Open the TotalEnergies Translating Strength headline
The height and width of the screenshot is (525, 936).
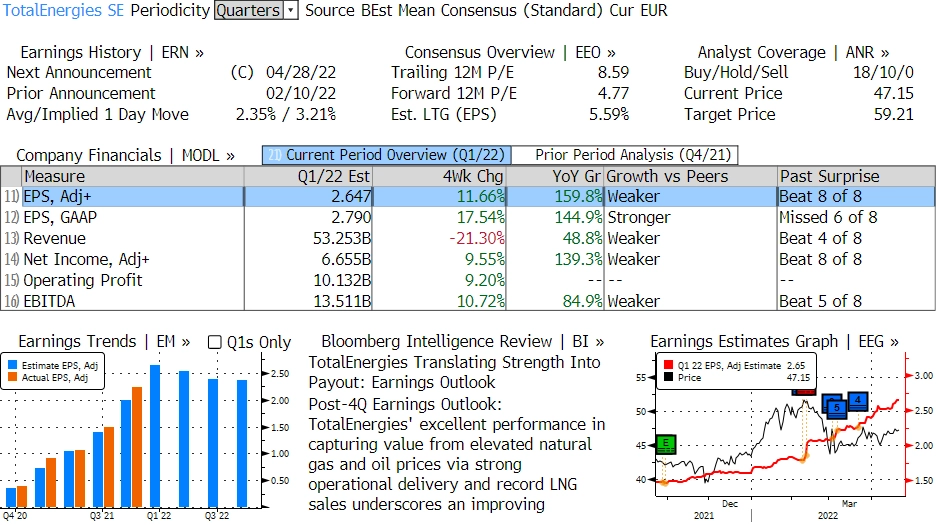[x=454, y=372]
